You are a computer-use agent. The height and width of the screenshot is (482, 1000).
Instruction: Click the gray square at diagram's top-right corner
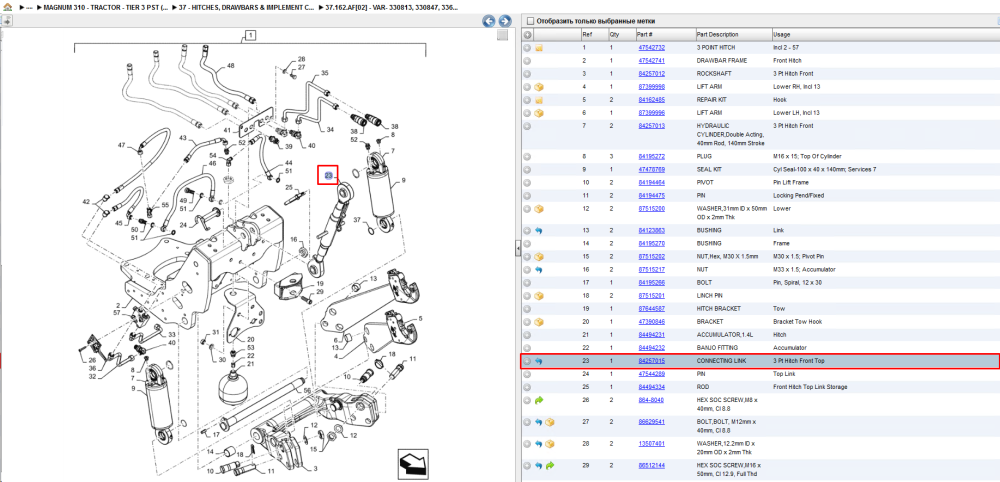point(503,35)
